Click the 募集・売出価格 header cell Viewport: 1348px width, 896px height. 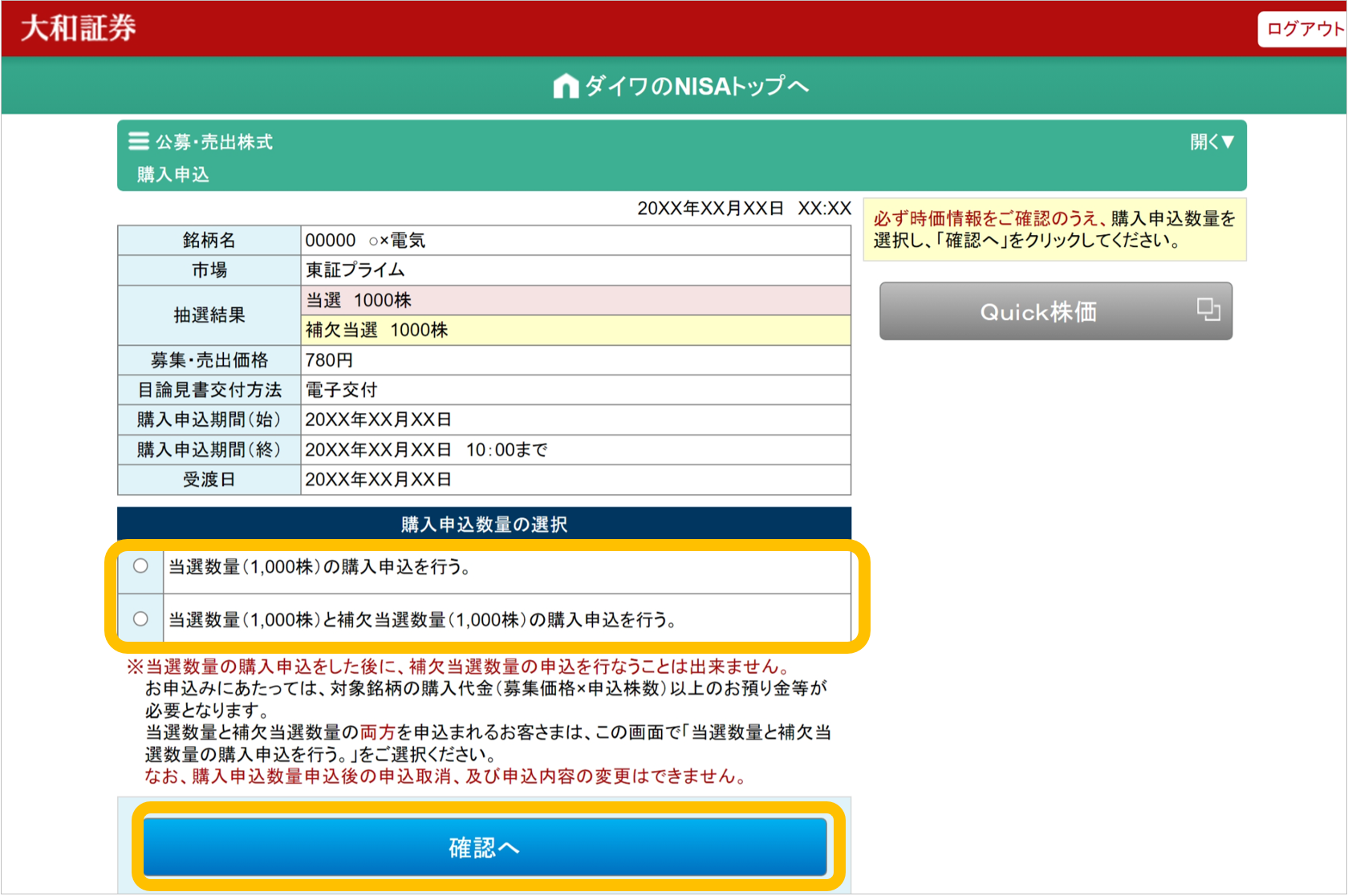pyautogui.click(x=209, y=360)
